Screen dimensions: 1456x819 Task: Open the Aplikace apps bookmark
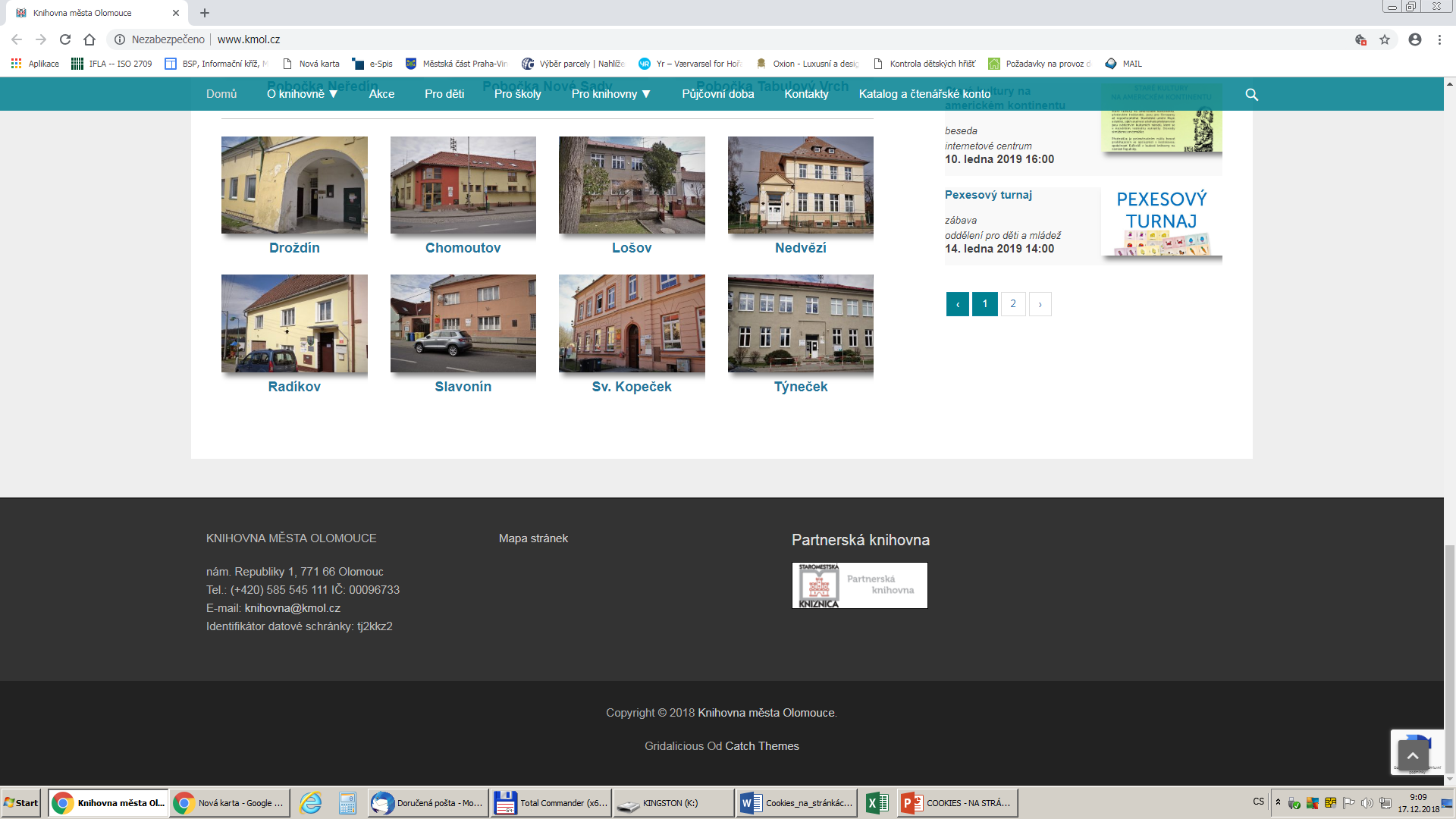coord(35,64)
